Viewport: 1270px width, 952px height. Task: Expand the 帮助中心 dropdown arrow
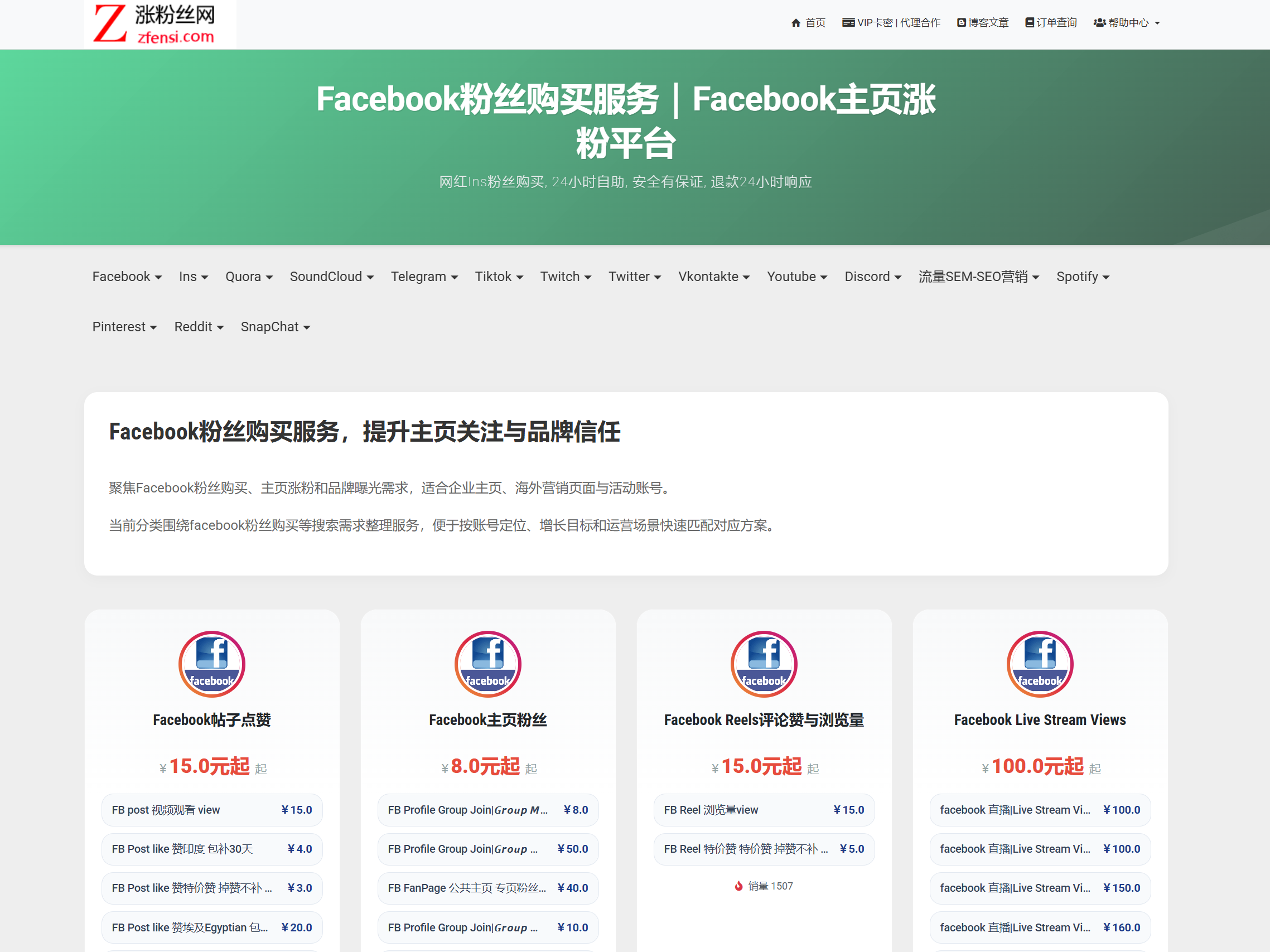(1157, 23)
